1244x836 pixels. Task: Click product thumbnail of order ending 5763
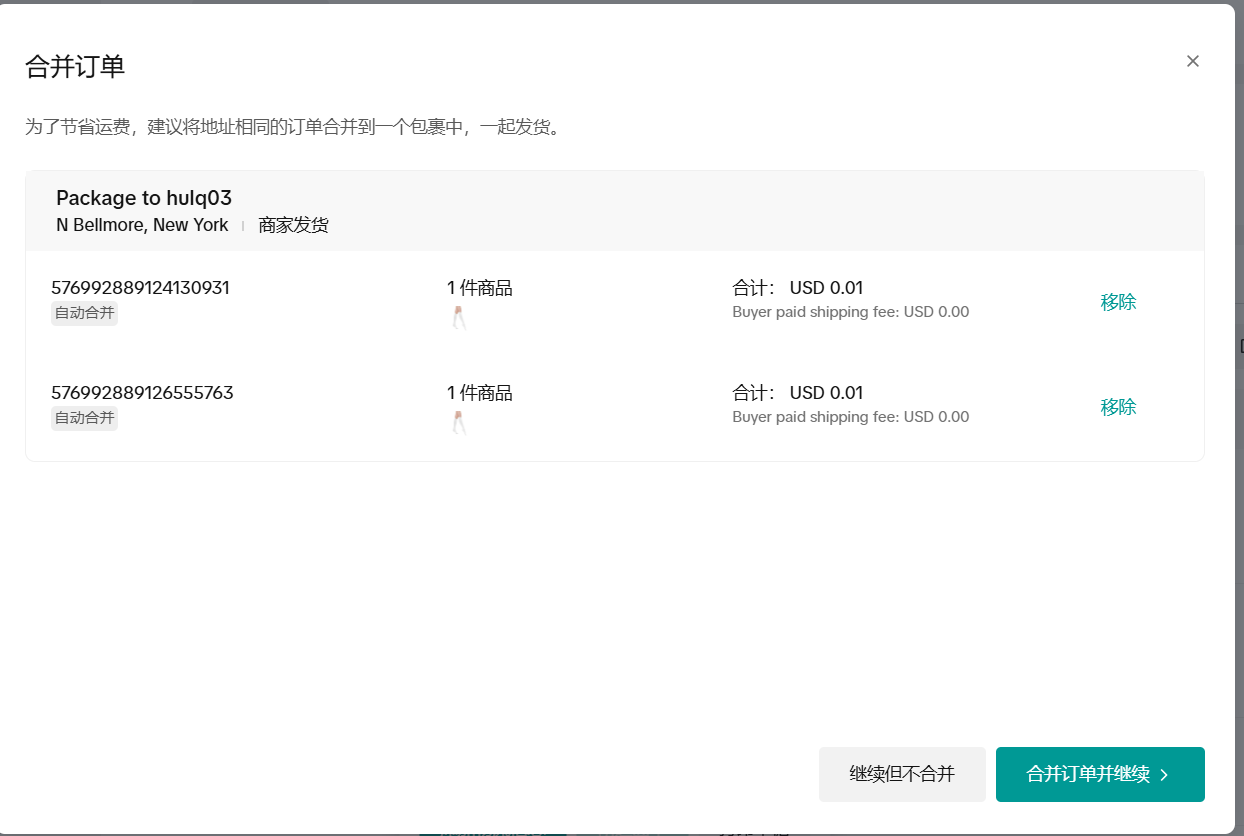(x=459, y=423)
